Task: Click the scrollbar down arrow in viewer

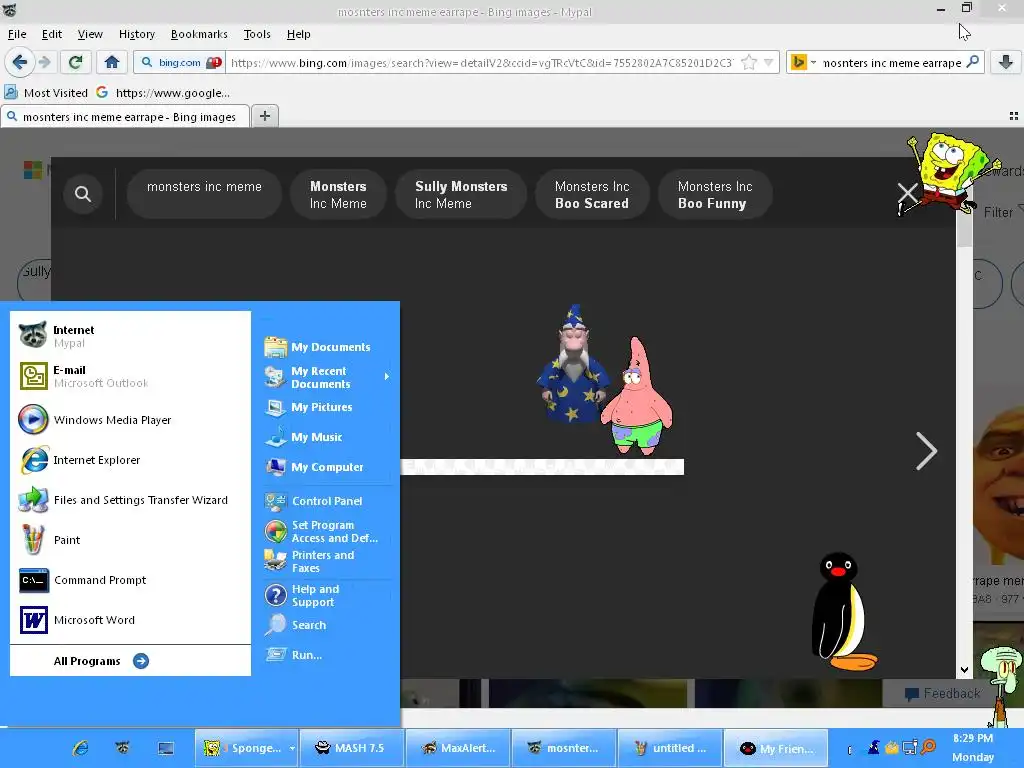Action: pyautogui.click(x=964, y=669)
